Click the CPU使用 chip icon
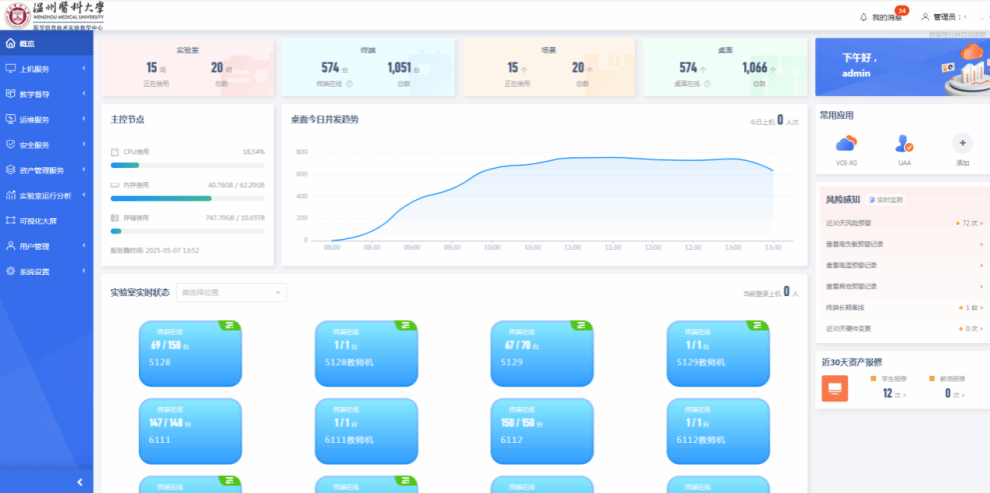 114,152
